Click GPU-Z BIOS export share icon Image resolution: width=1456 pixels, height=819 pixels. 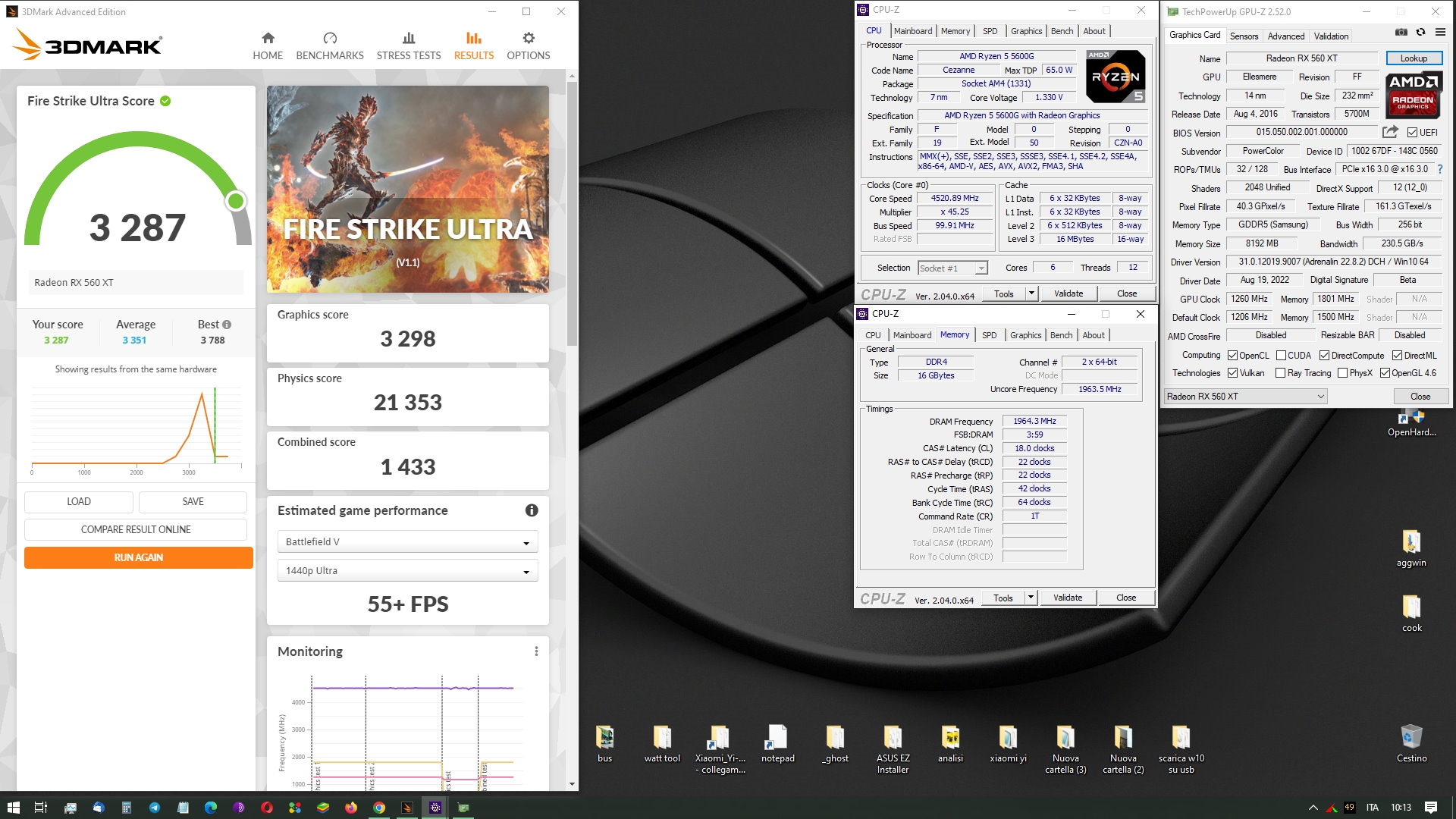(x=1390, y=132)
